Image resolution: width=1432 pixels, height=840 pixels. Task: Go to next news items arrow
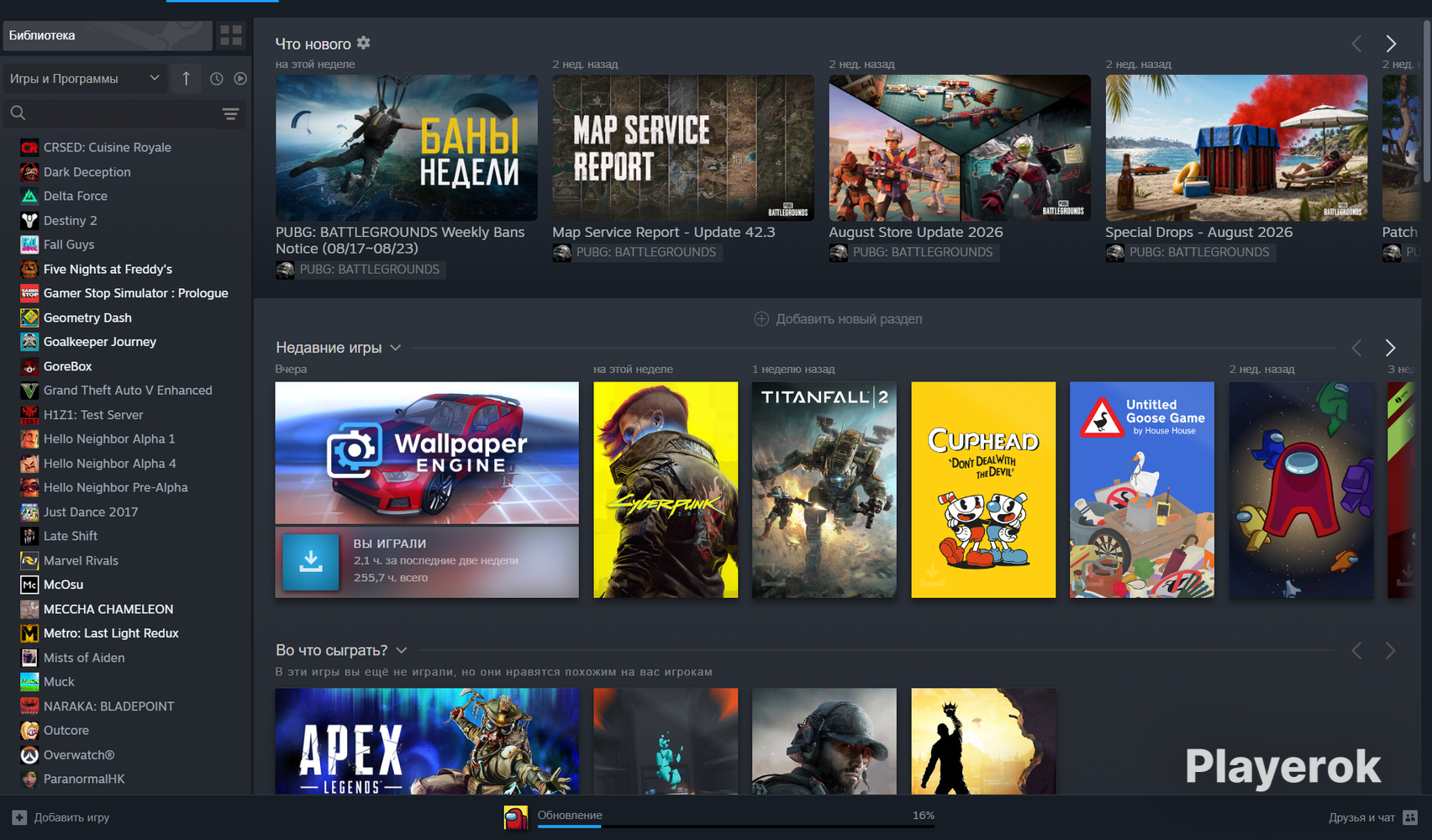pyautogui.click(x=1391, y=44)
